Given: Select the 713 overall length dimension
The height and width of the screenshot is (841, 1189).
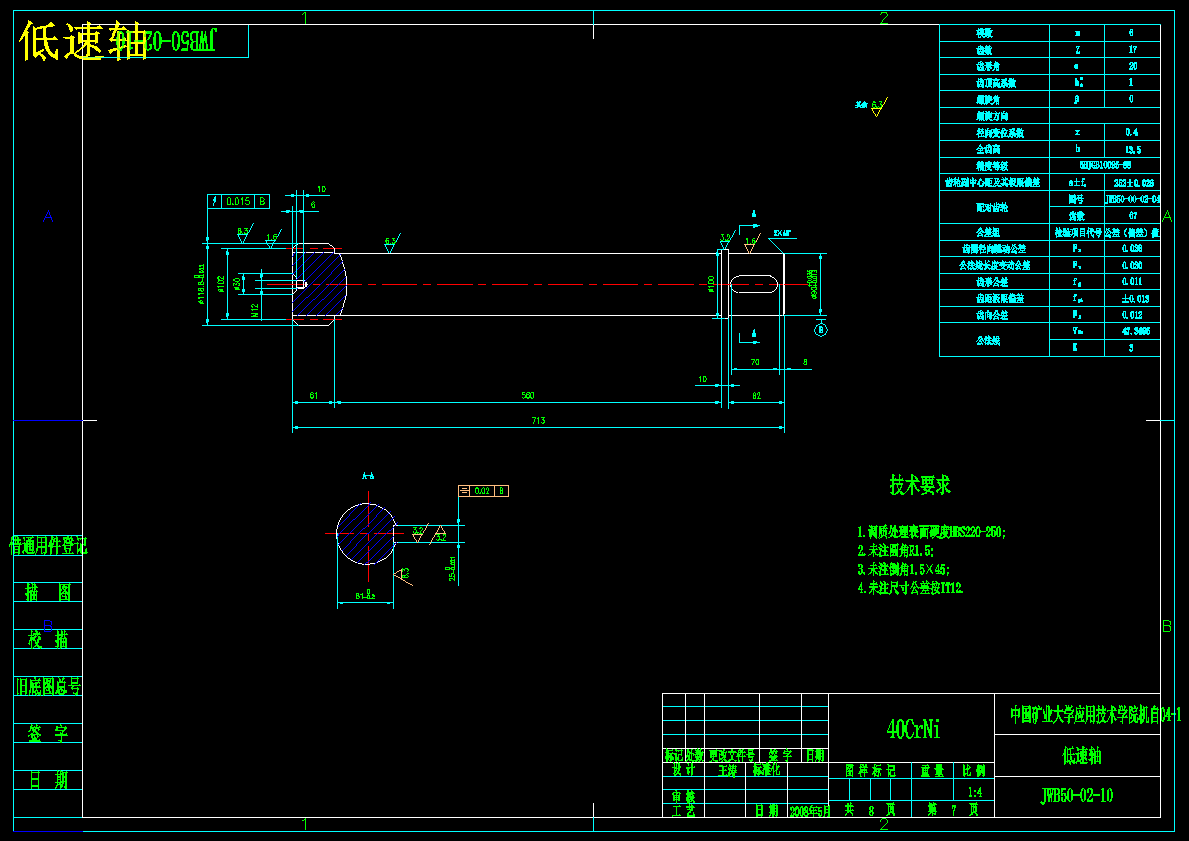Looking at the screenshot, I should coord(538,420).
